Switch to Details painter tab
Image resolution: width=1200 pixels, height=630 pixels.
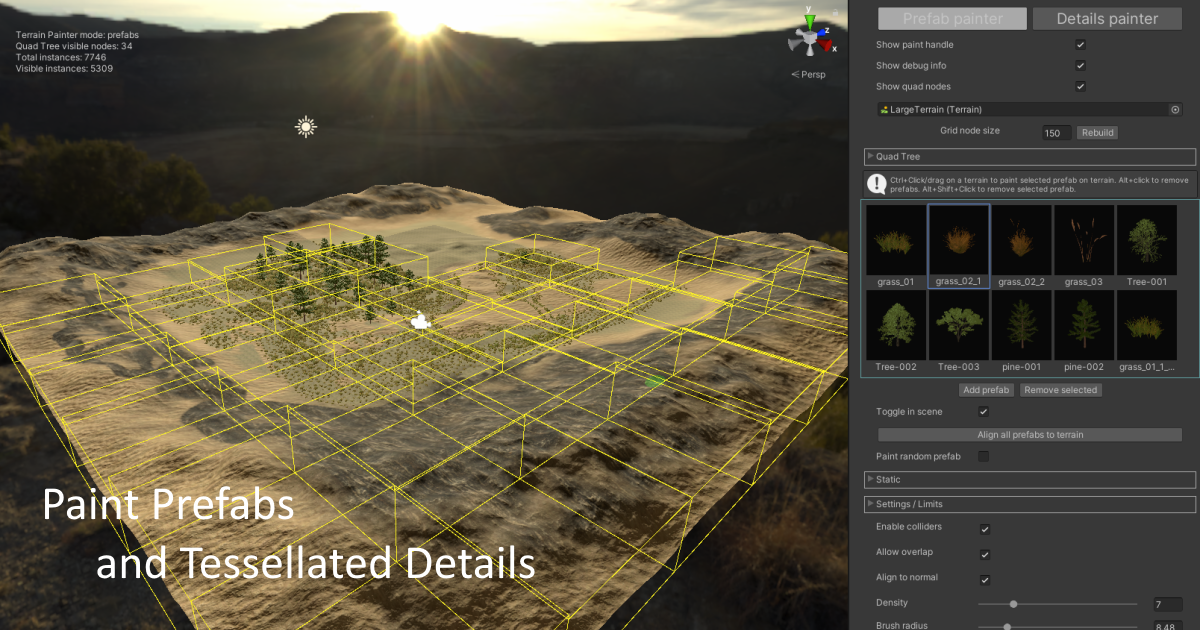pos(1106,18)
